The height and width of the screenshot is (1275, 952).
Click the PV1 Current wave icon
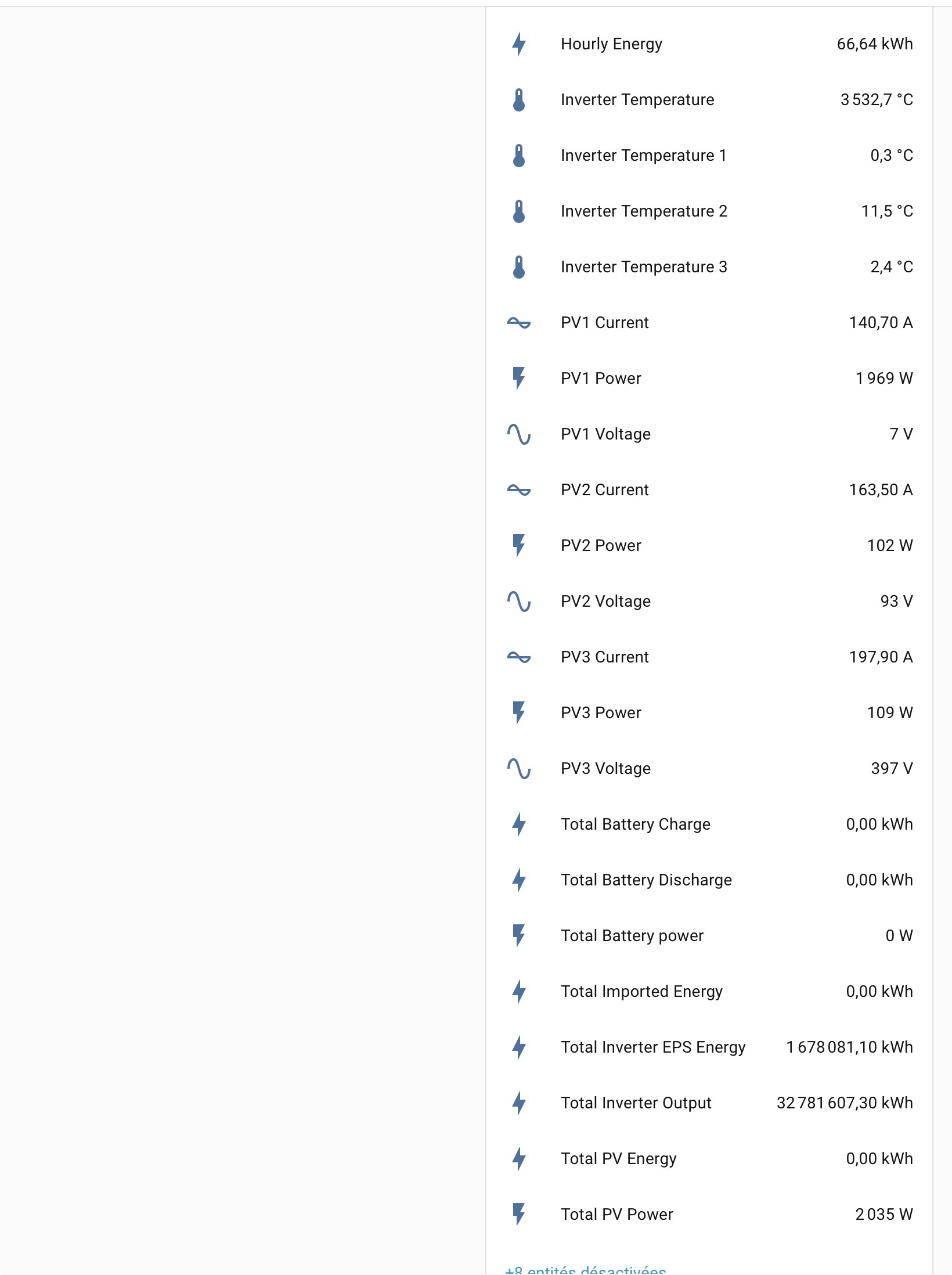(519, 323)
